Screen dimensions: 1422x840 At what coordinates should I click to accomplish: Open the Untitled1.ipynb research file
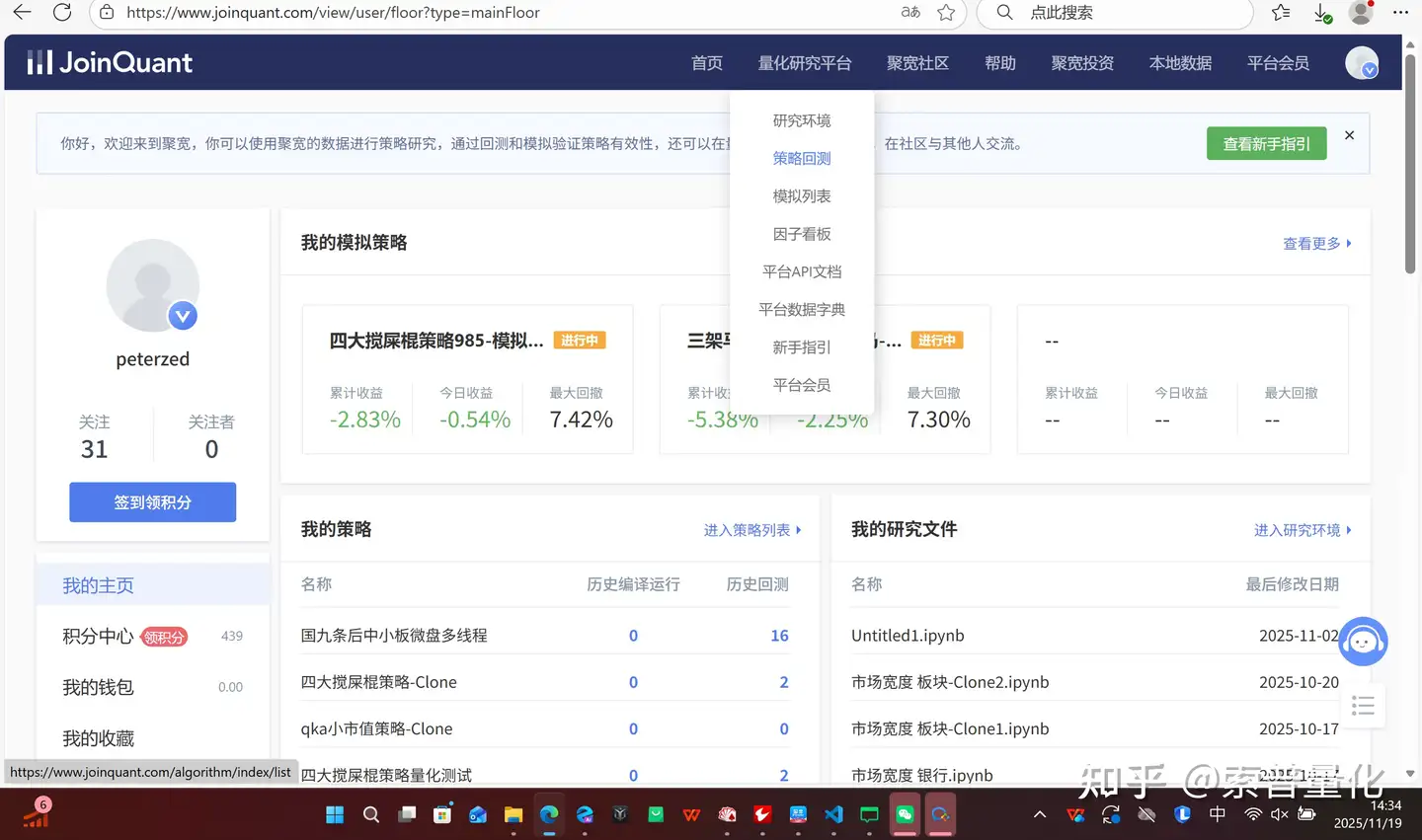click(908, 636)
